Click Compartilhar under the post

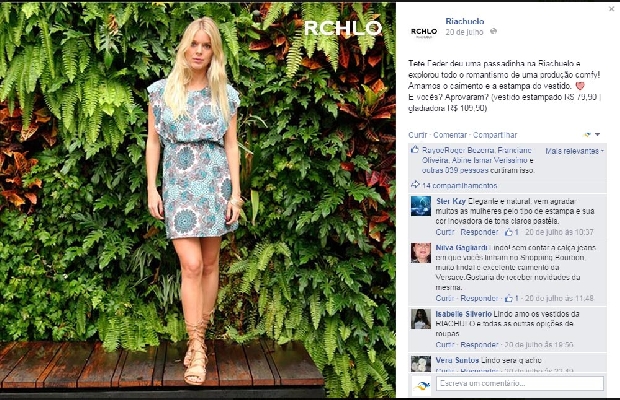point(495,135)
